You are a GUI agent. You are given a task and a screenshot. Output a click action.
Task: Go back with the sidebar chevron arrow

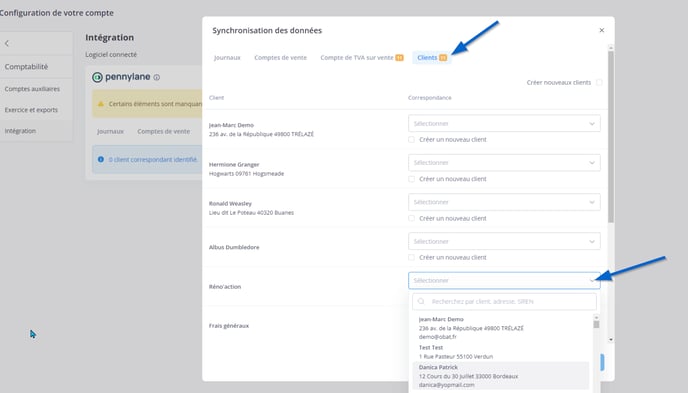[x=7, y=43]
